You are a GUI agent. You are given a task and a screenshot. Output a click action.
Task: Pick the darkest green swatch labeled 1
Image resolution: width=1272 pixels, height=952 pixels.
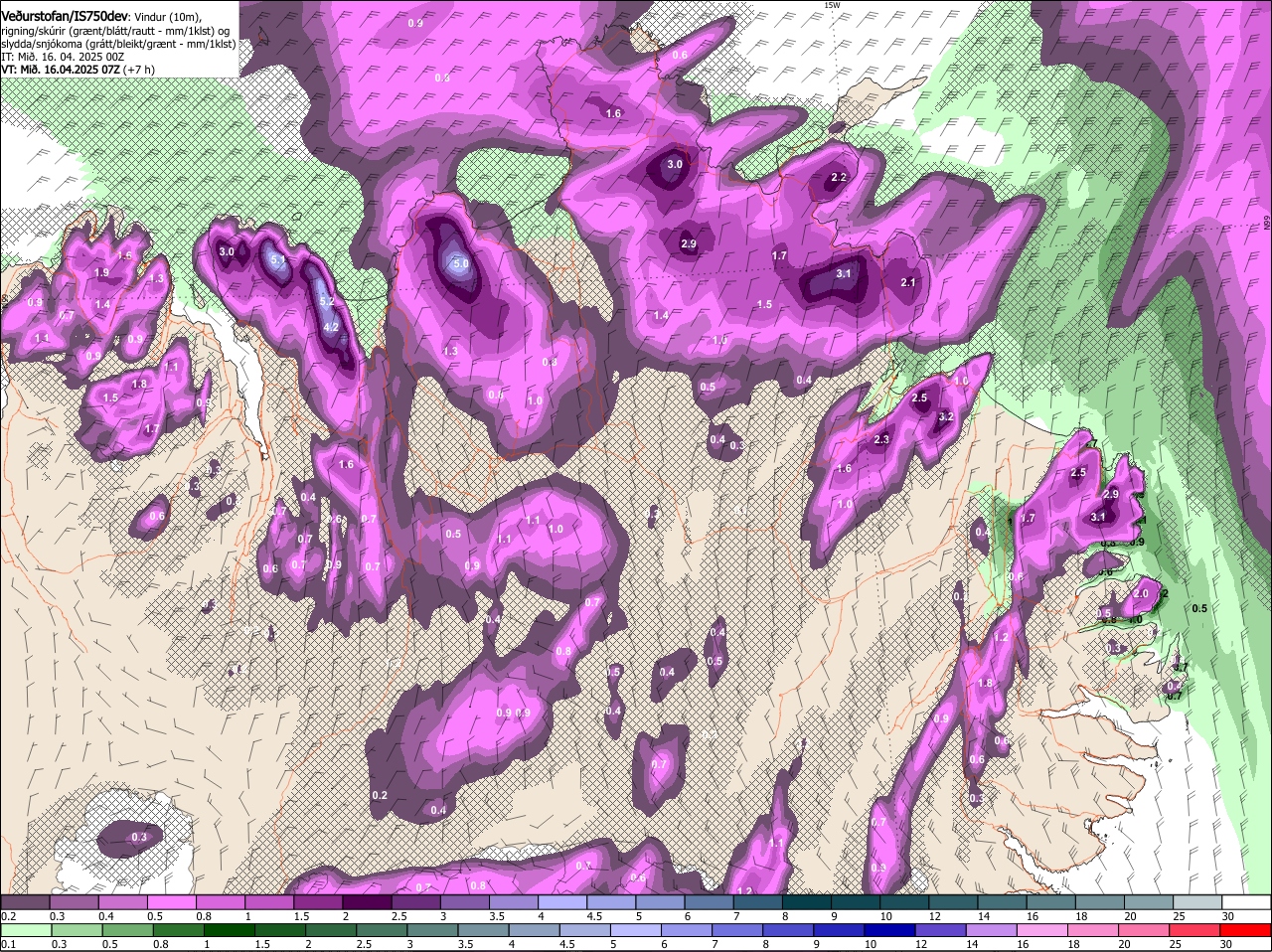click(230, 930)
